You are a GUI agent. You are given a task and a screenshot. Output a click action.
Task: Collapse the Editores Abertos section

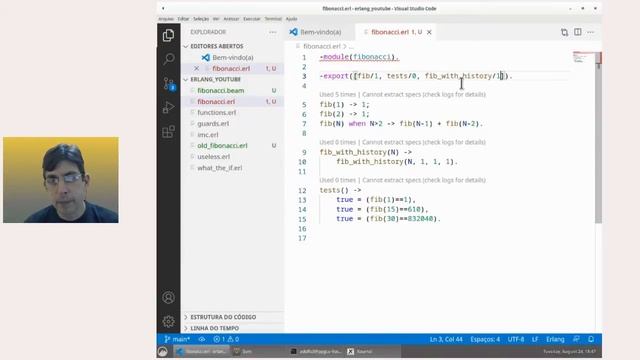coord(216,47)
